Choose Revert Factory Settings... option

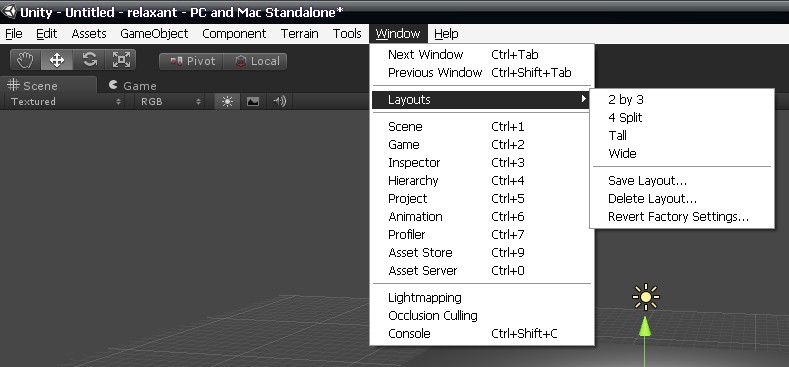(682, 216)
